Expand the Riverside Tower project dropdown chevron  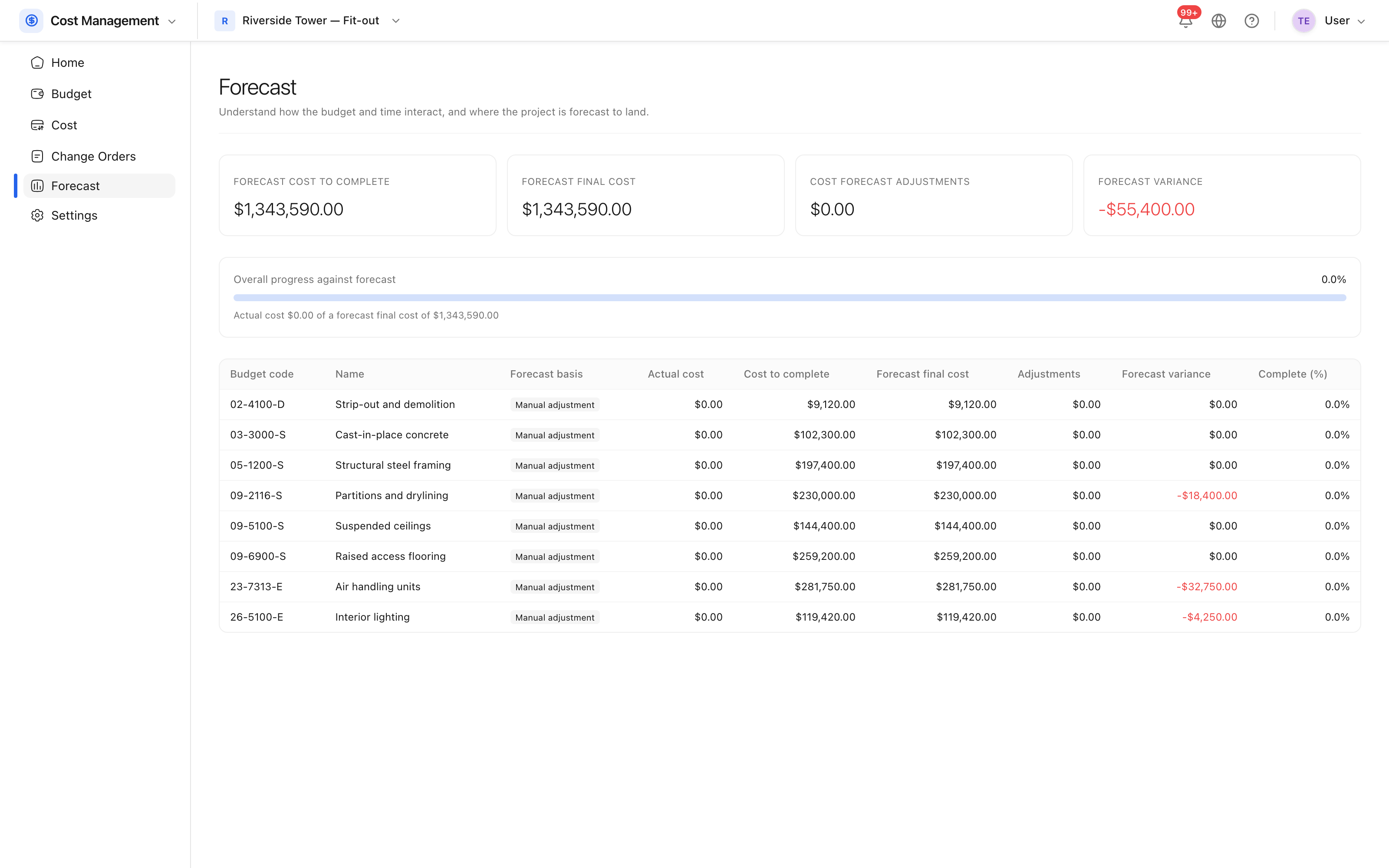395,21
